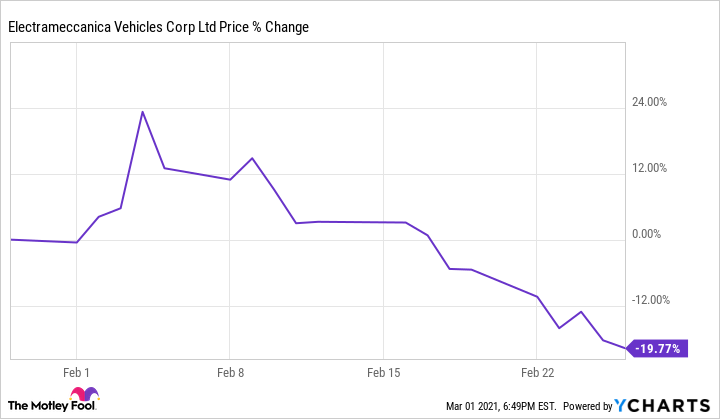Select the -19.77% end value flag
The width and height of the screenshot is (720, 419).
point(658,348)
